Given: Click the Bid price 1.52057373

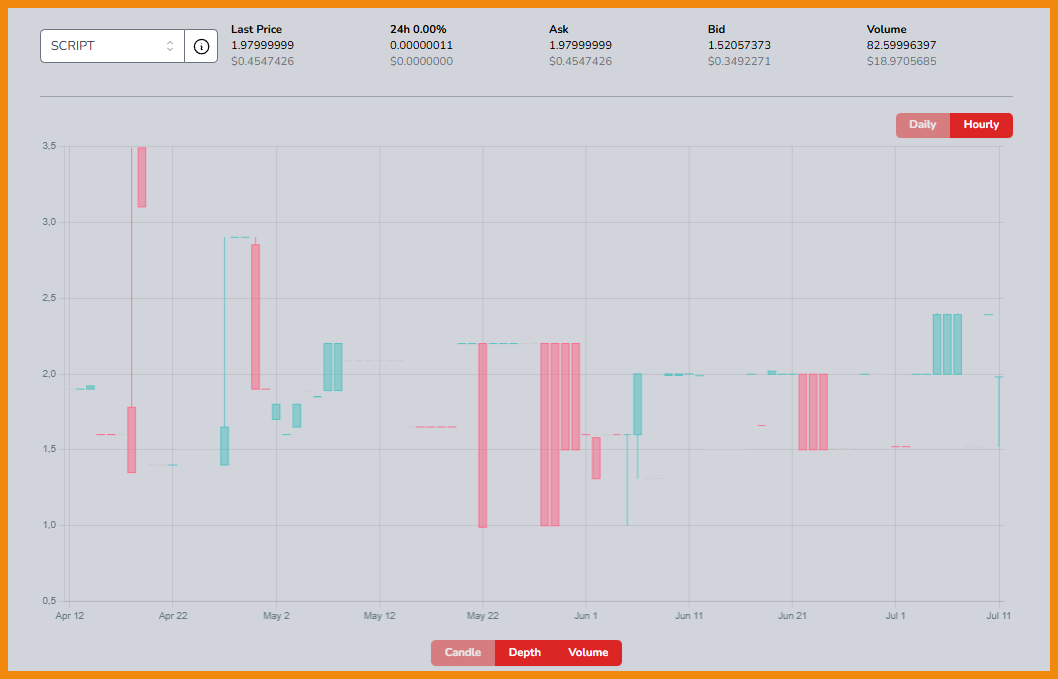Looking at the screenshot, I should [739, 45].
